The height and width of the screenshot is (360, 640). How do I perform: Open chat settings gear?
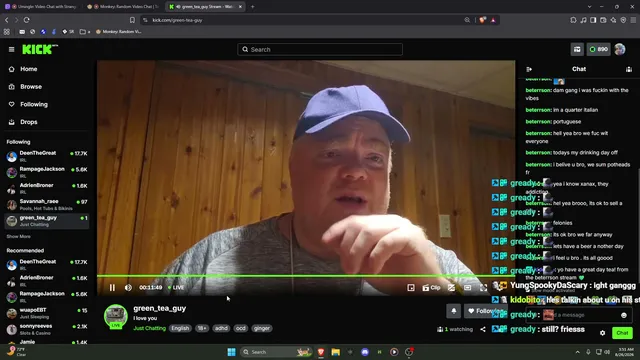tap(602, 333)
